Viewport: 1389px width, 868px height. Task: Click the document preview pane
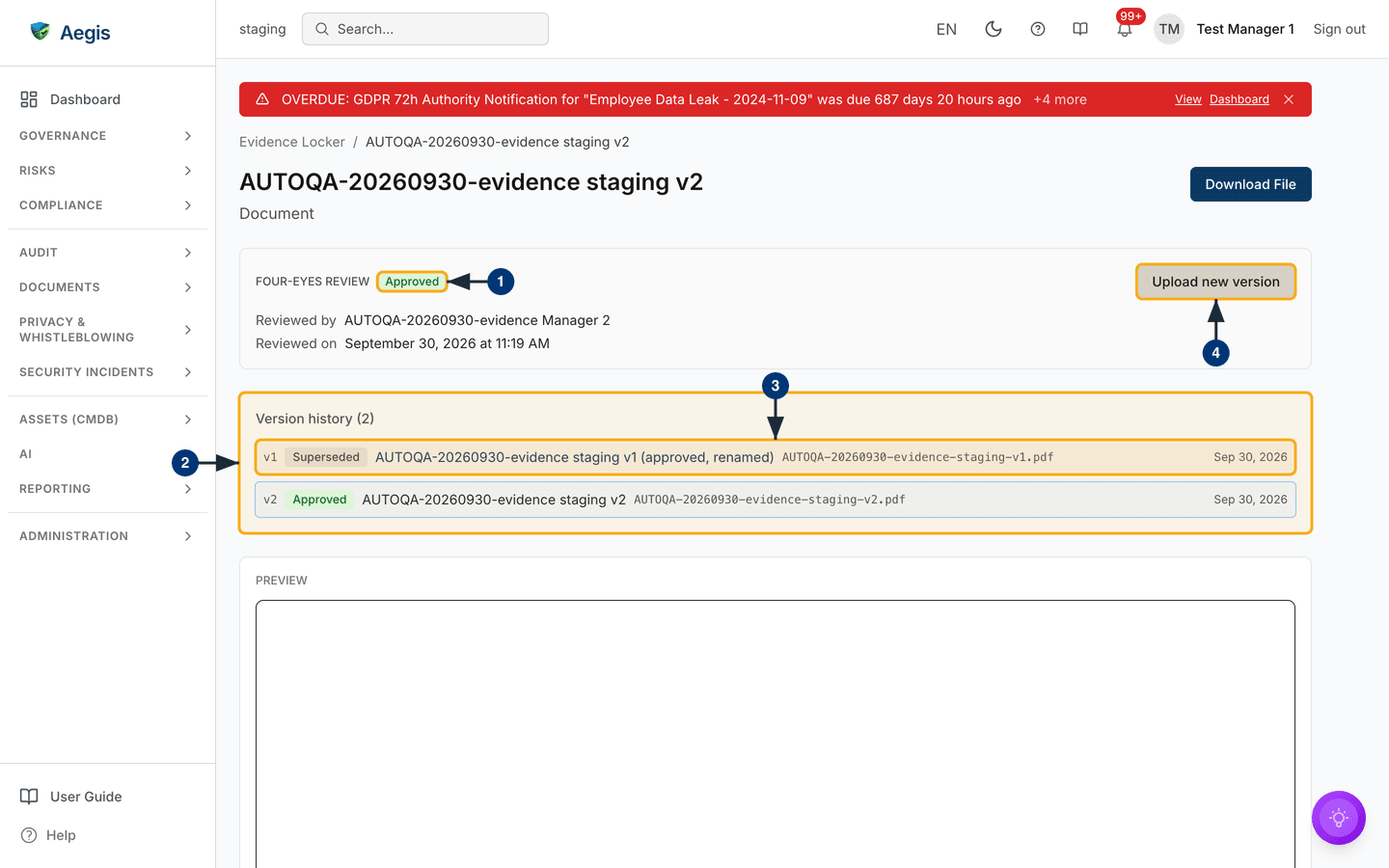point(776,734)
